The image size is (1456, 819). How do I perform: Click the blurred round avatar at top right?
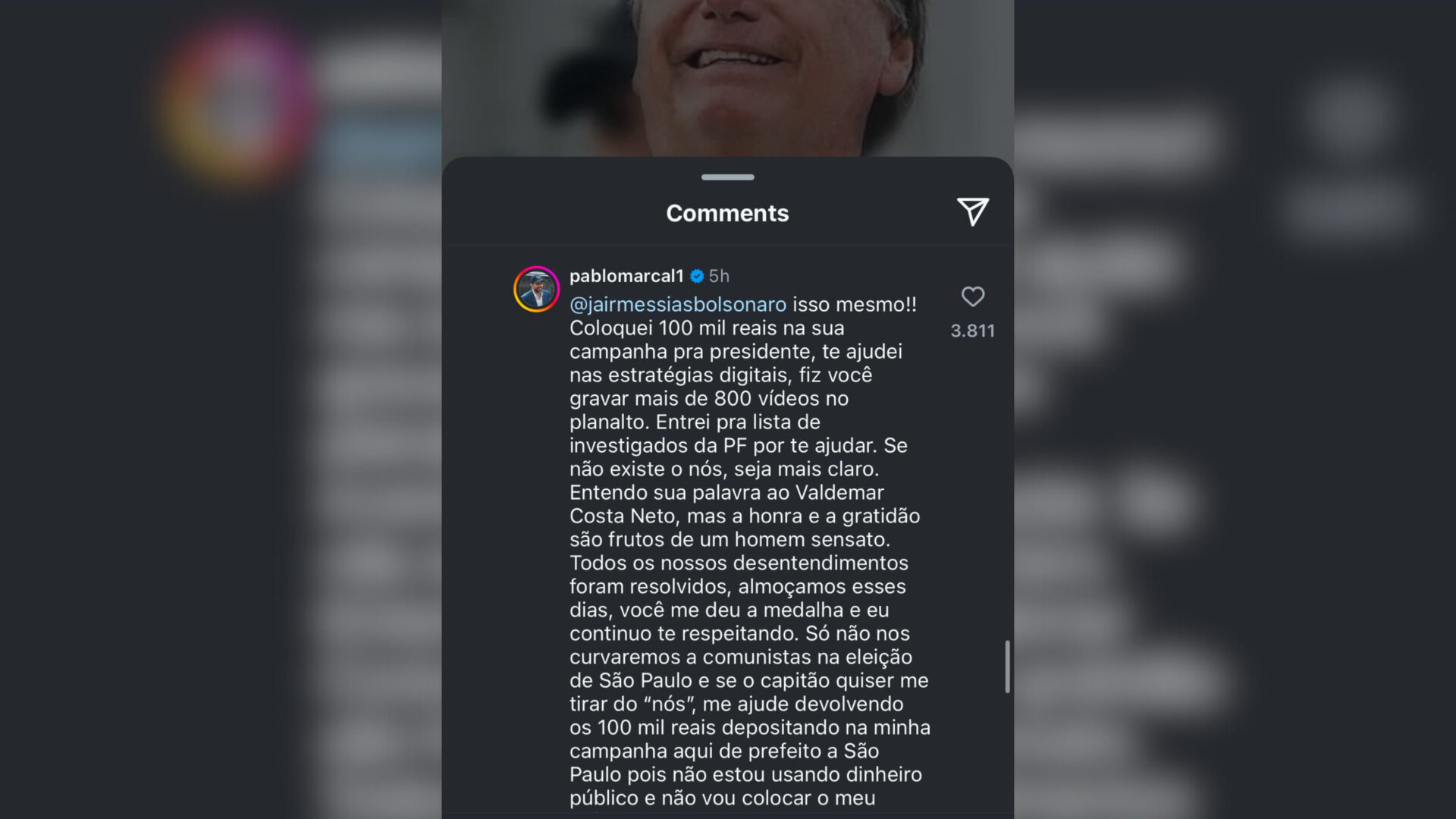(1352, 114)
